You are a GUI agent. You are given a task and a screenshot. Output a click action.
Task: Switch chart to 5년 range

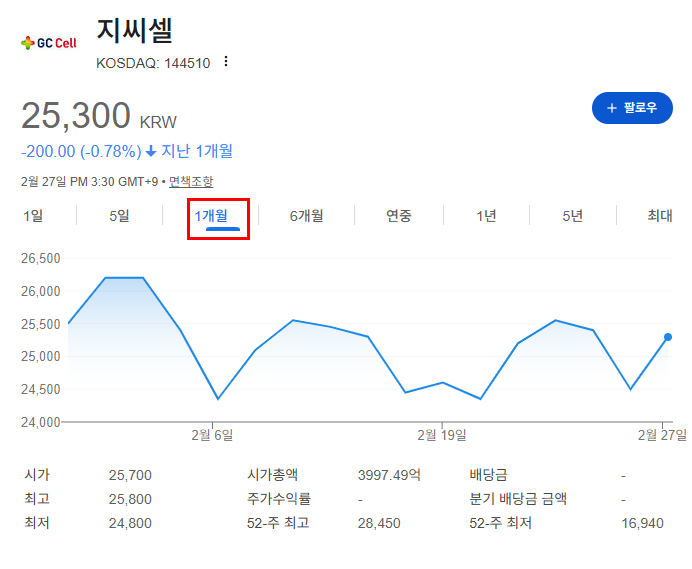tap(572, 216)
